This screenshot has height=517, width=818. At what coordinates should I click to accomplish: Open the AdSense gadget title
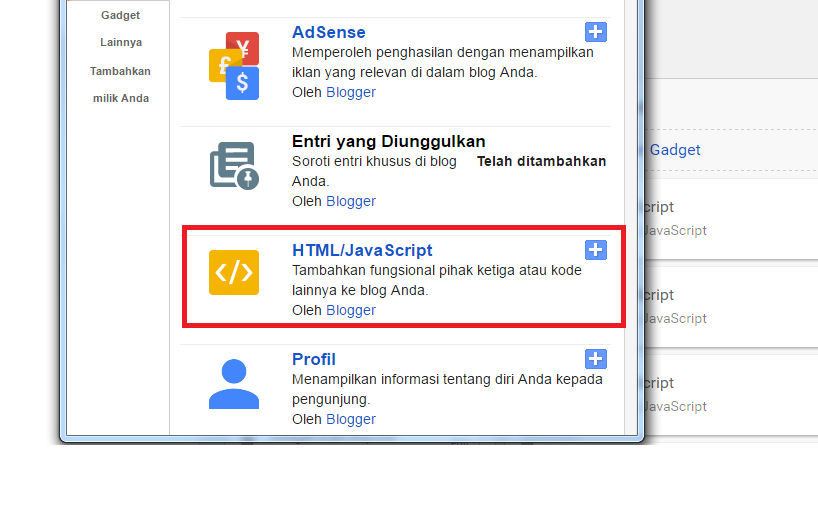(x=329, y=32)
